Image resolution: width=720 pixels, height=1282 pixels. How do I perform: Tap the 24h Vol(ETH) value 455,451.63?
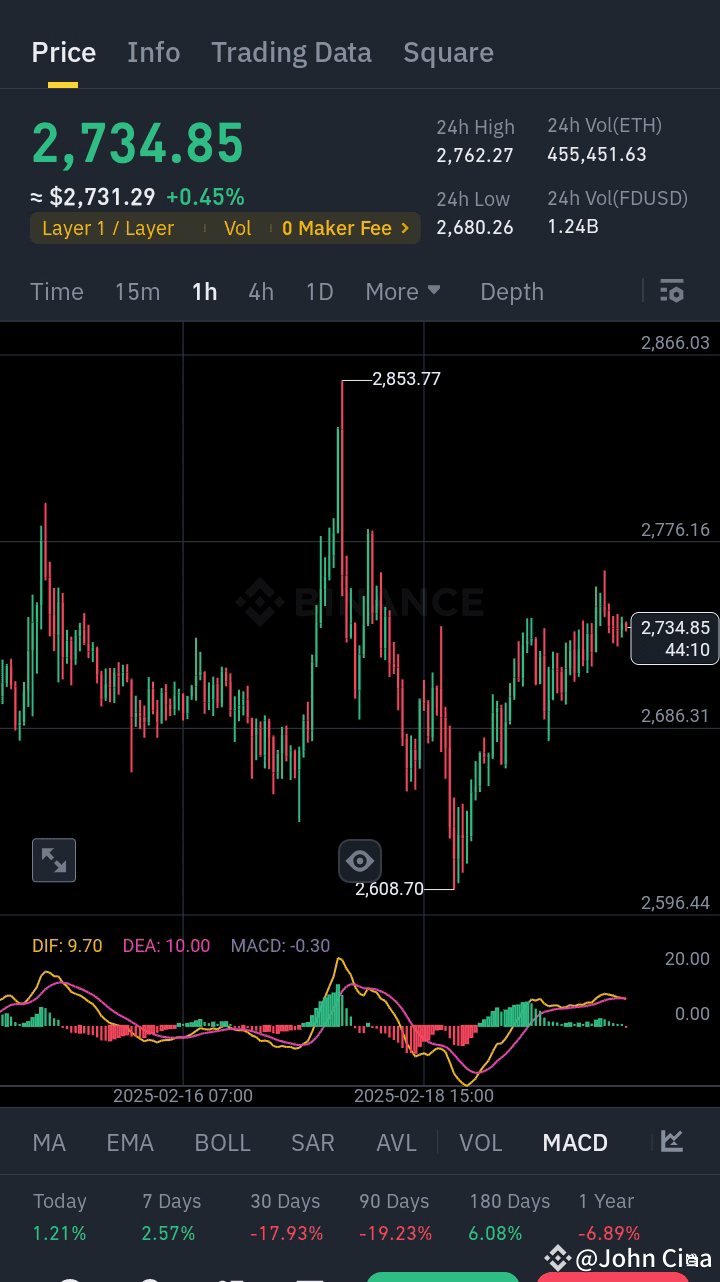(597, 154)
